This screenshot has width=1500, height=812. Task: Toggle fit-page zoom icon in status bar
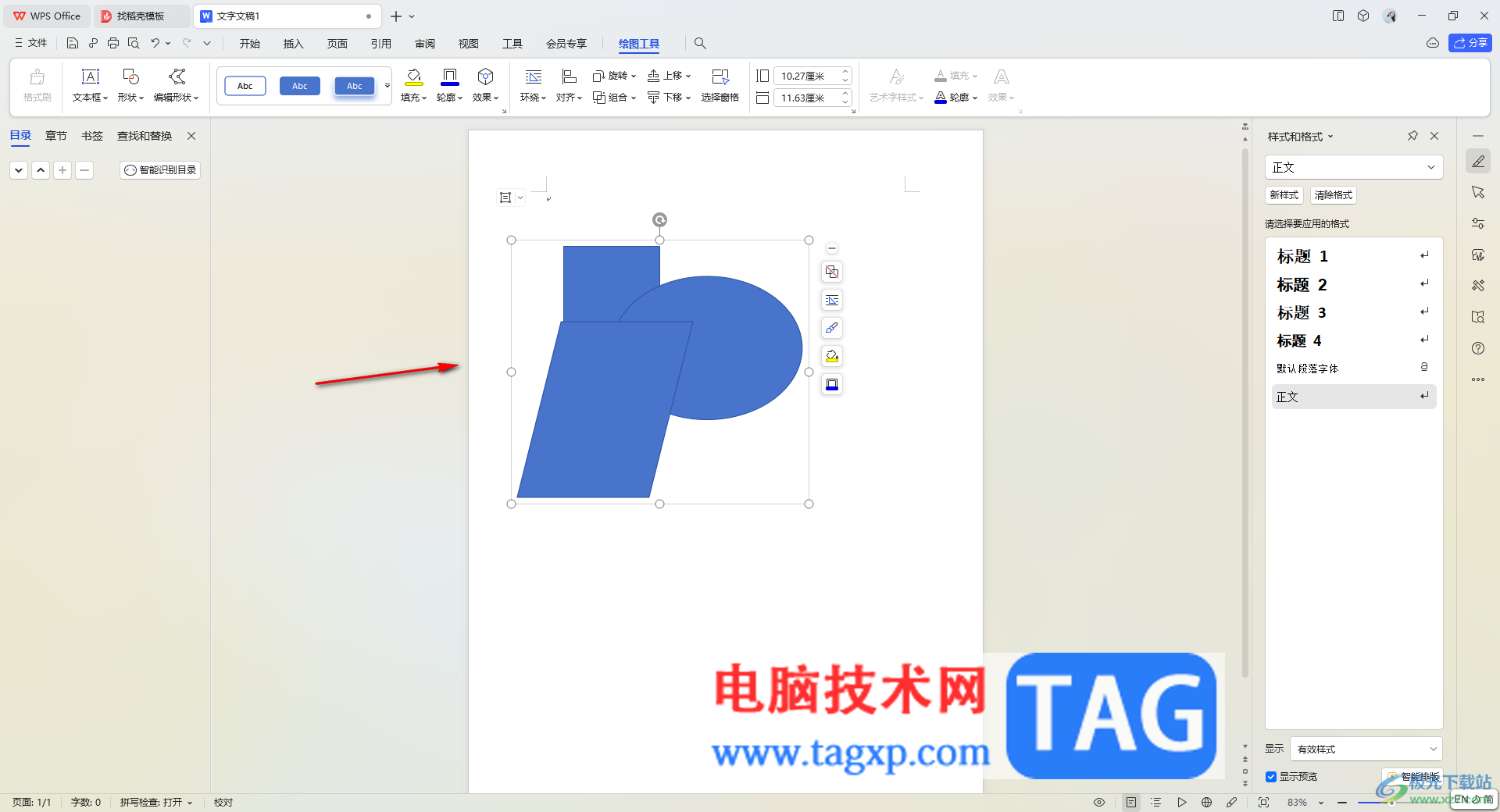[x=1263, y=802]
